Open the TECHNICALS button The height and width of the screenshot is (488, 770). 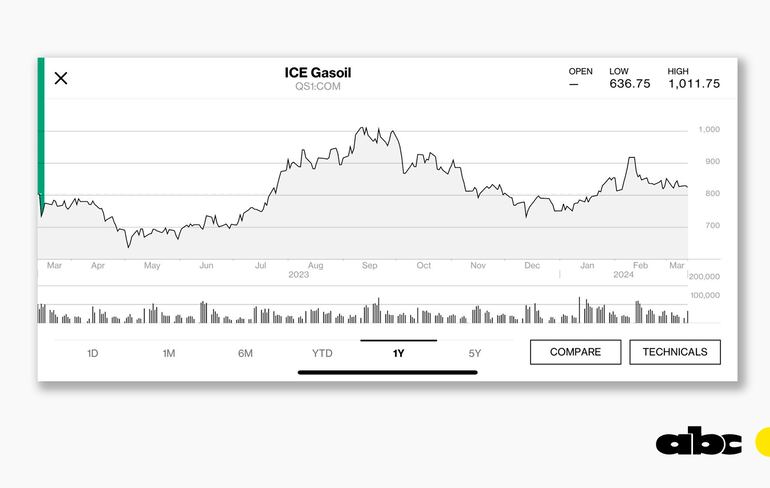(x=675, y=352)
